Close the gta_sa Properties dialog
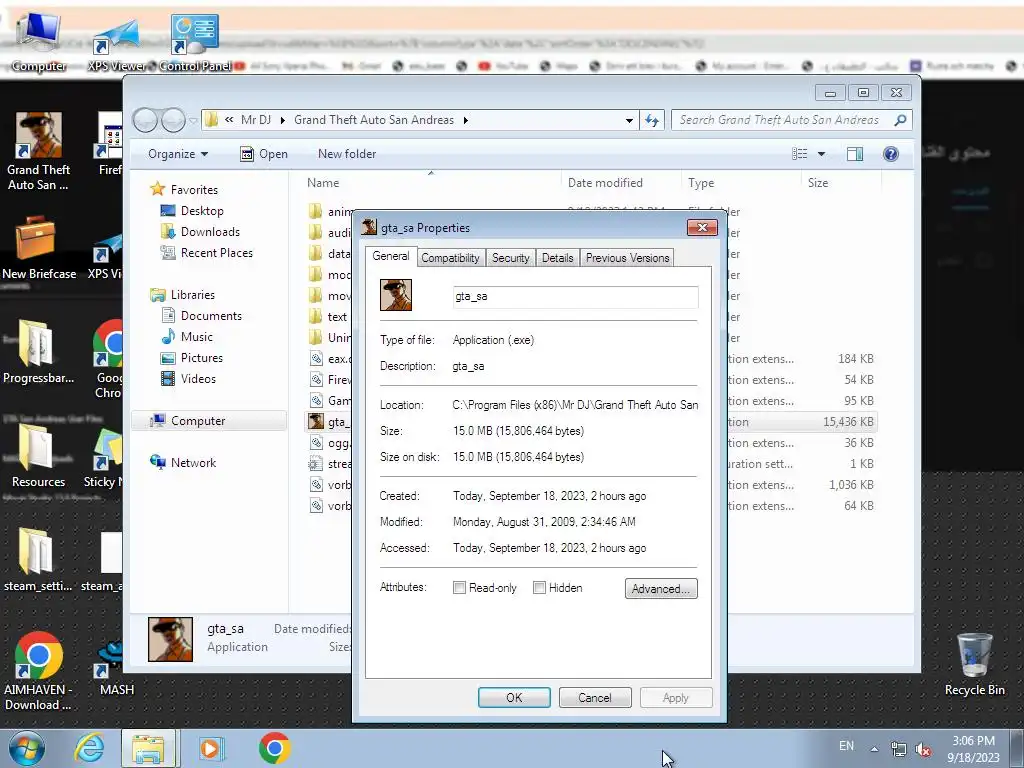Image resolution: width=1024 pixels, height=768 pixels. [702, 227]
